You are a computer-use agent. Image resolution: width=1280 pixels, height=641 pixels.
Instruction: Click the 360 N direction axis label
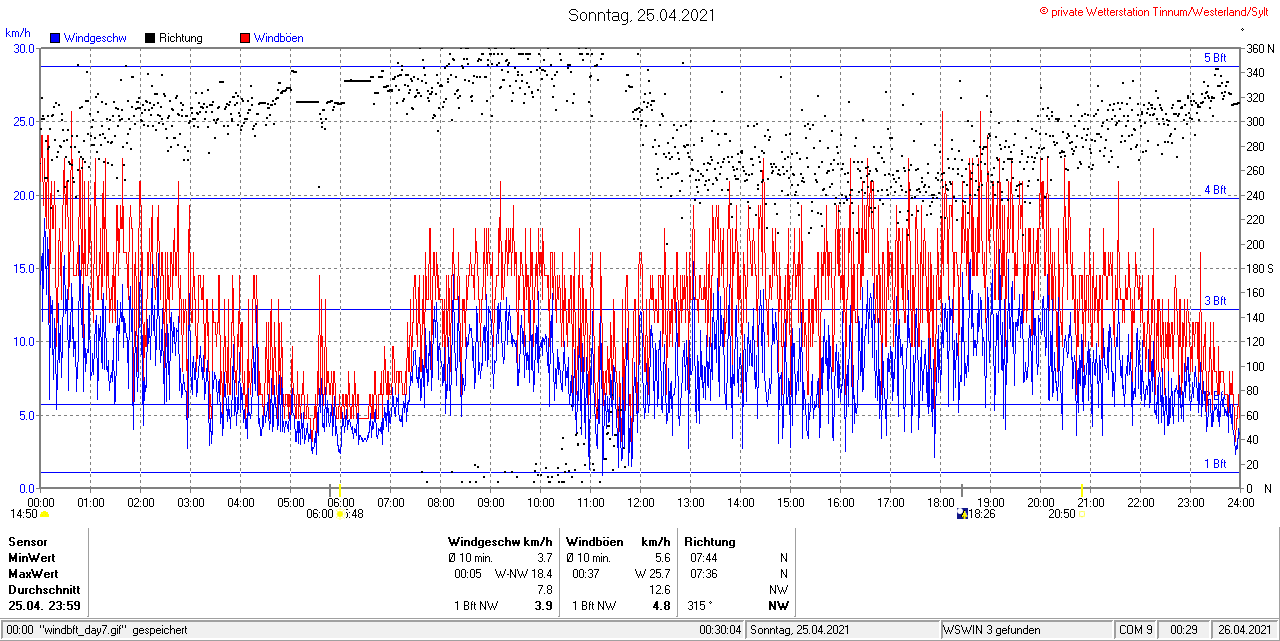point(1259,48)
